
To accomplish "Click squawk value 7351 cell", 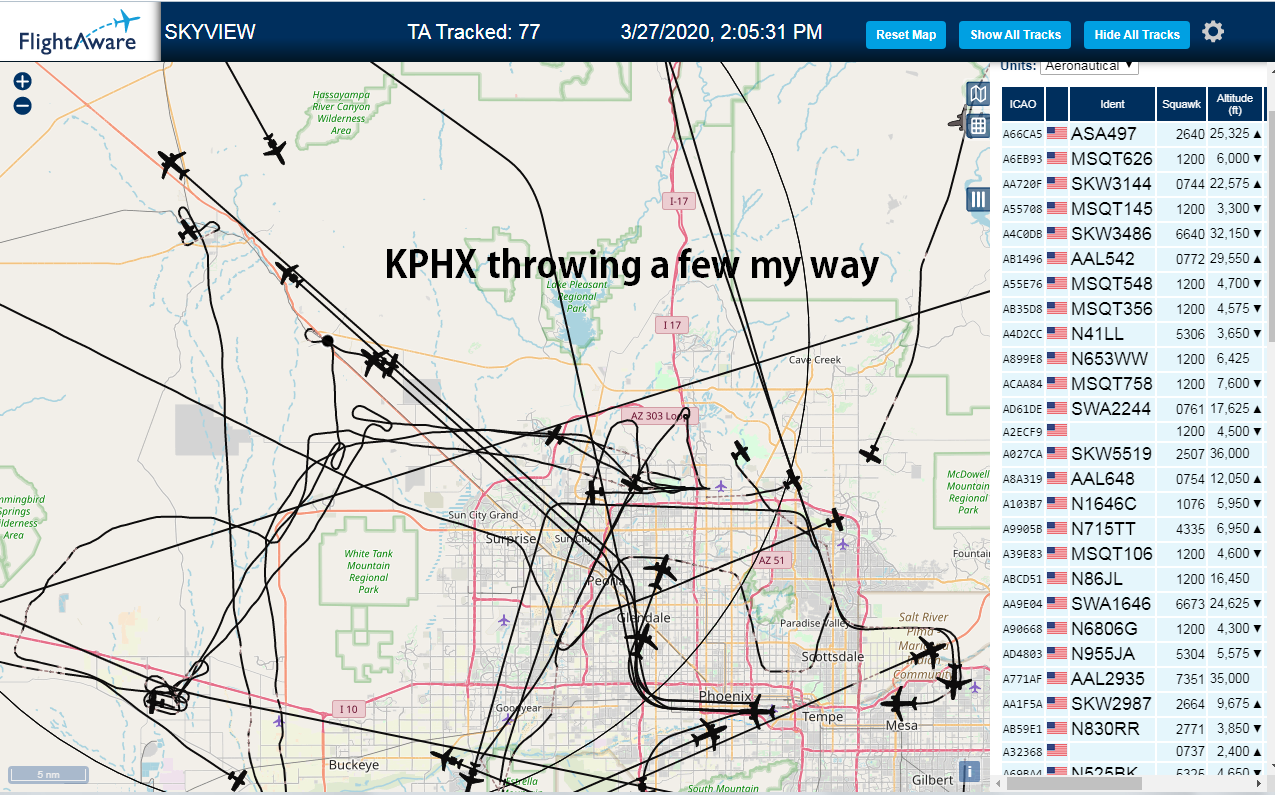I will point(1182,678).
